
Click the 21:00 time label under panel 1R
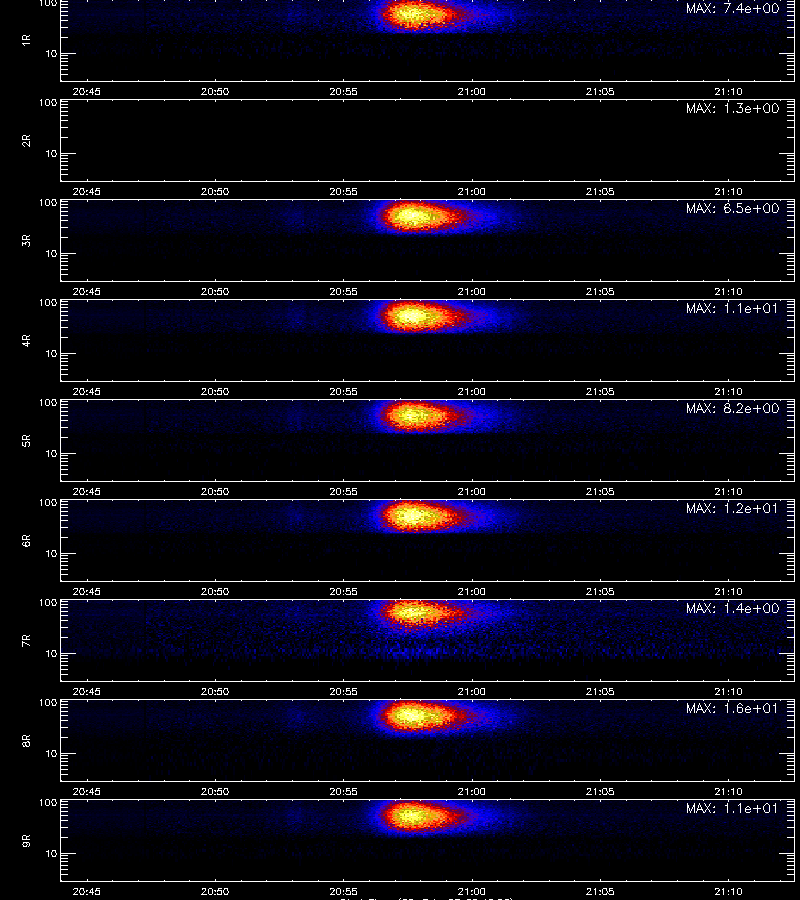pyautogui.click(x=471, y=92)
